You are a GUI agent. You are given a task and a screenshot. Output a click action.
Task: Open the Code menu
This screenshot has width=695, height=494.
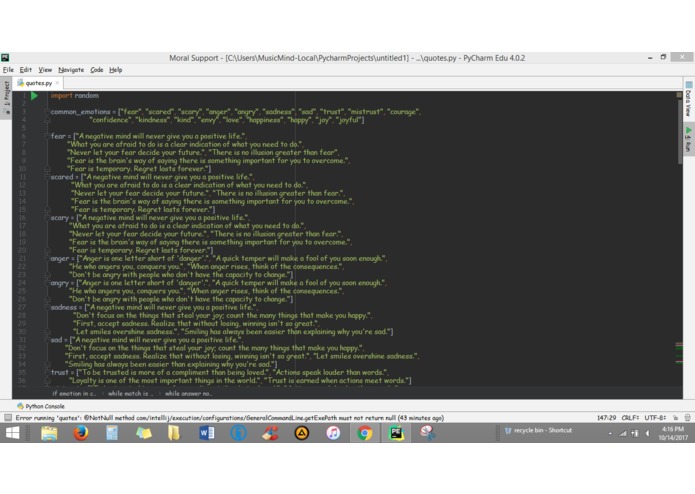pos(97,70)
